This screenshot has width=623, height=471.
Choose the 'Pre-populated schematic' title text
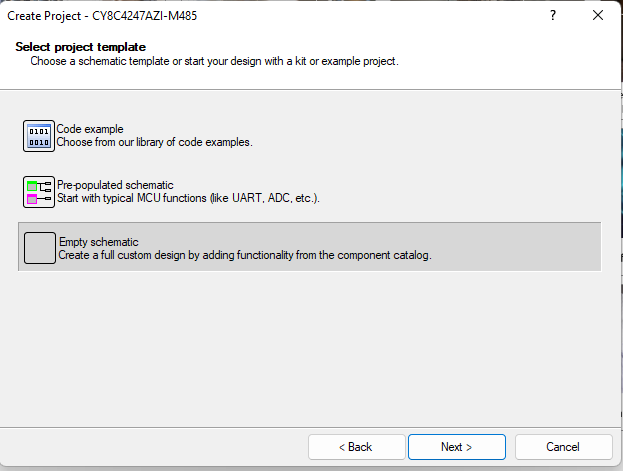click(115, 185)
